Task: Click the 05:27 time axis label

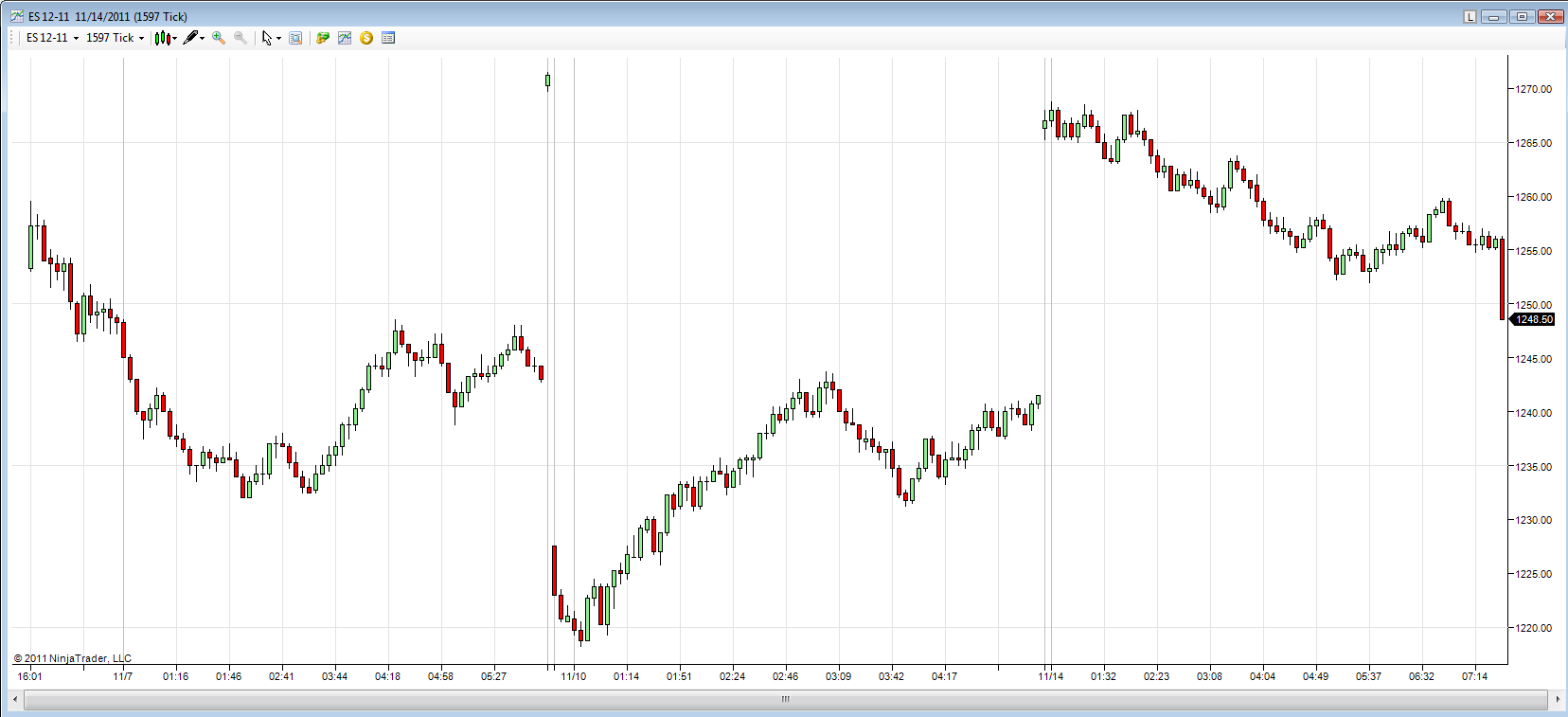Action: [494, 676]
